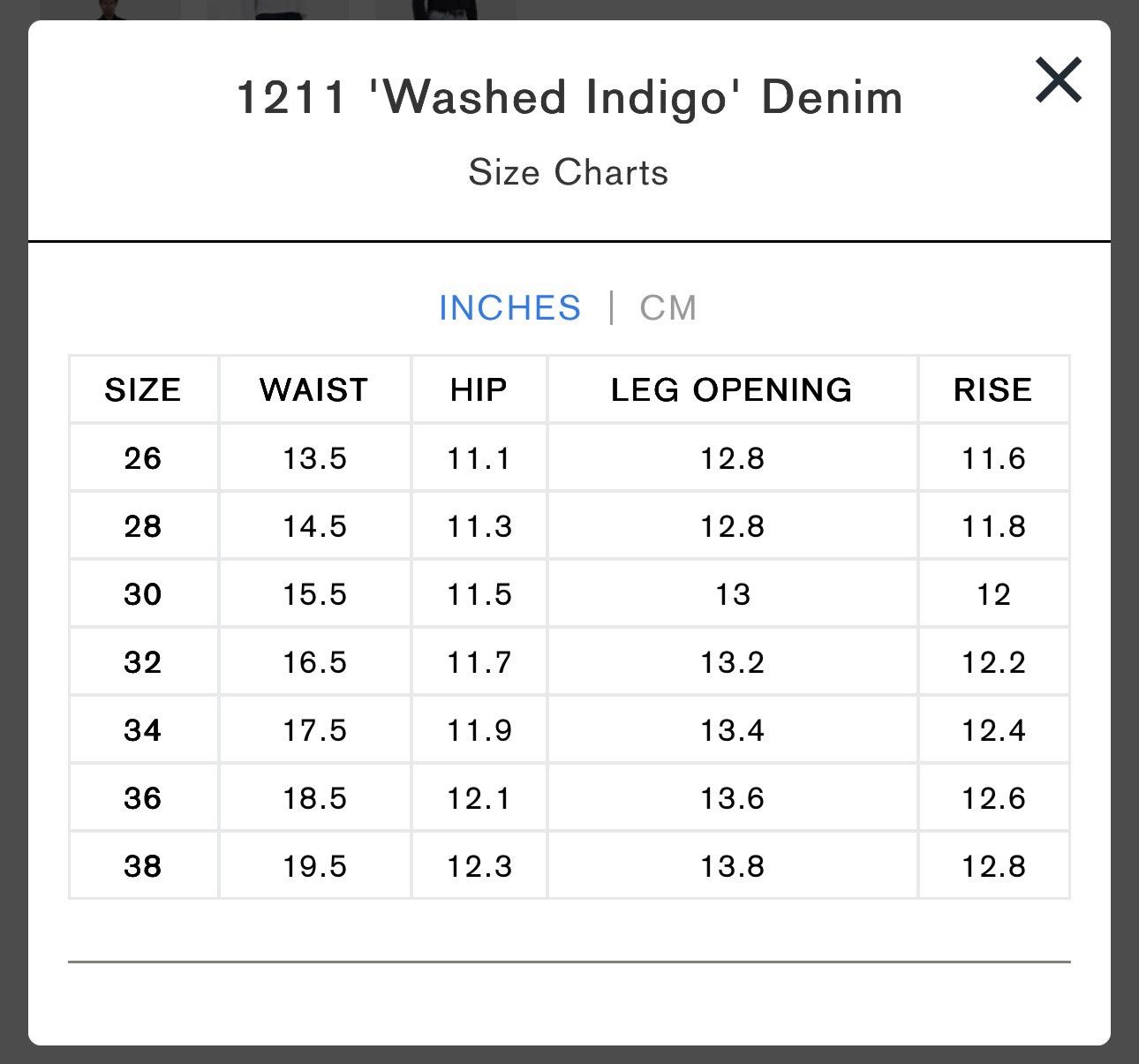1139x1064 pixels.
Task: Click leg opening value 13.2
Action: click(732, 662)
